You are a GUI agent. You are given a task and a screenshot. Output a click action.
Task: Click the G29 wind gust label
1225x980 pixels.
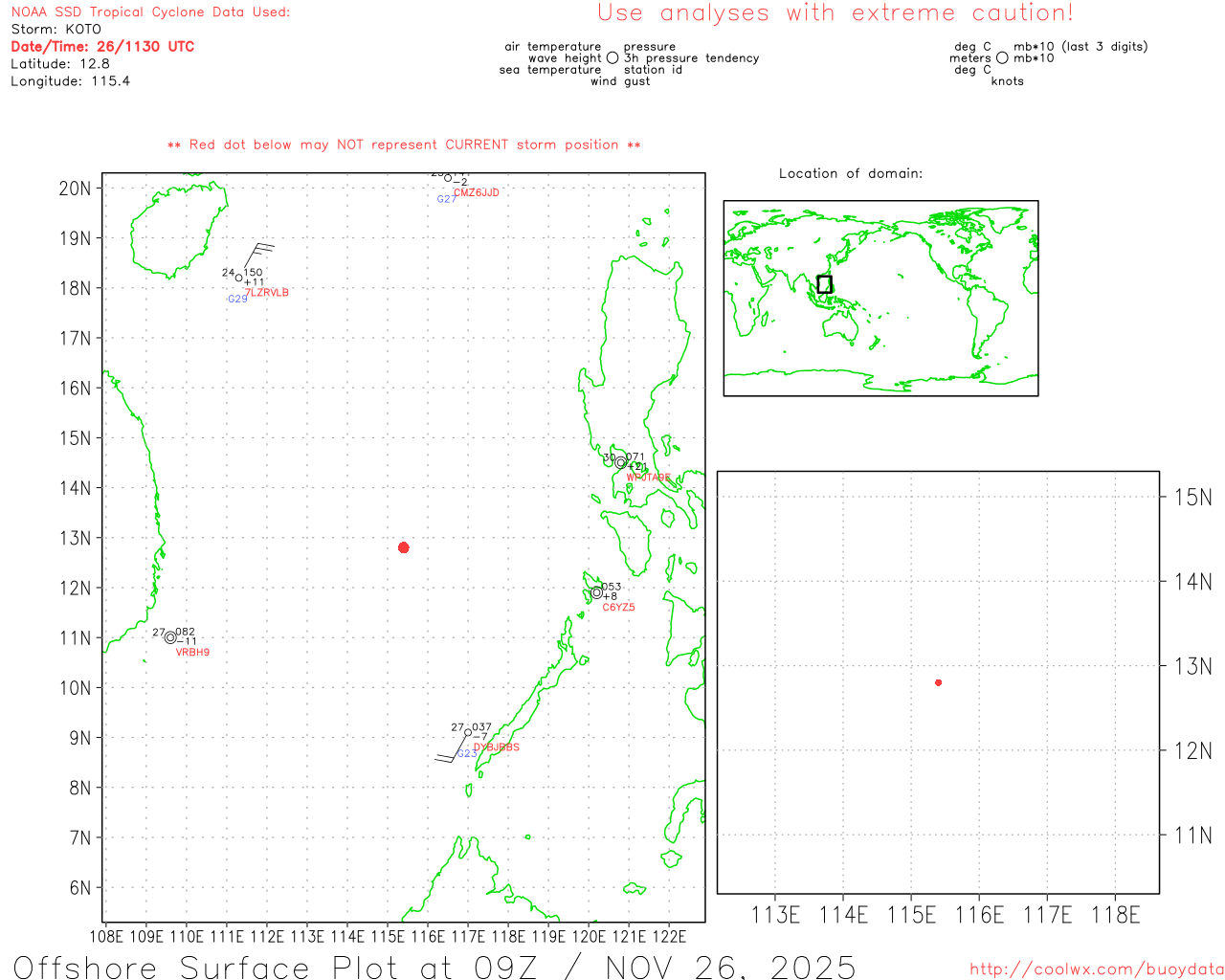[x=237, y=300]
